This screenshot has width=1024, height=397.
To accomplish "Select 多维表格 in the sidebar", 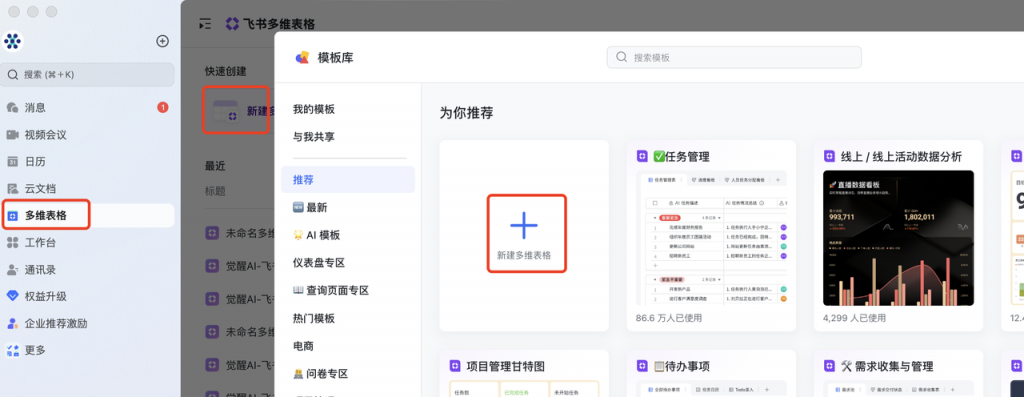I will click(x=88, y=215).
